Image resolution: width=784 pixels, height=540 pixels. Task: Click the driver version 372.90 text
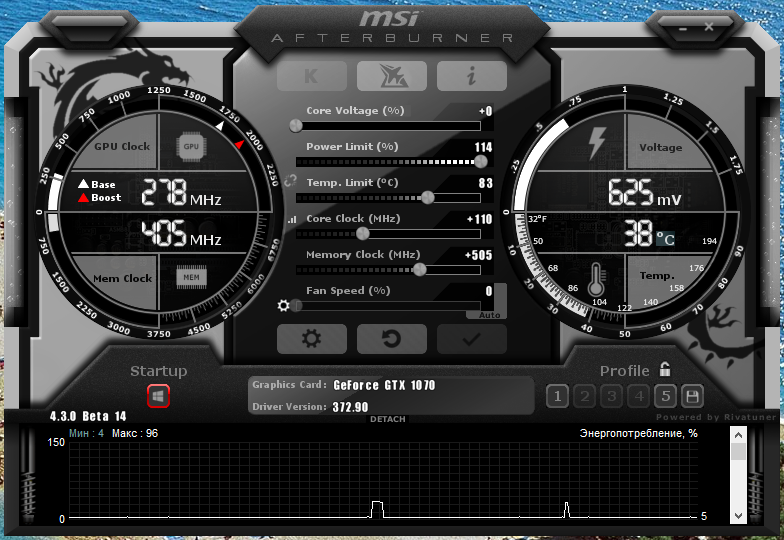(350, 407)
